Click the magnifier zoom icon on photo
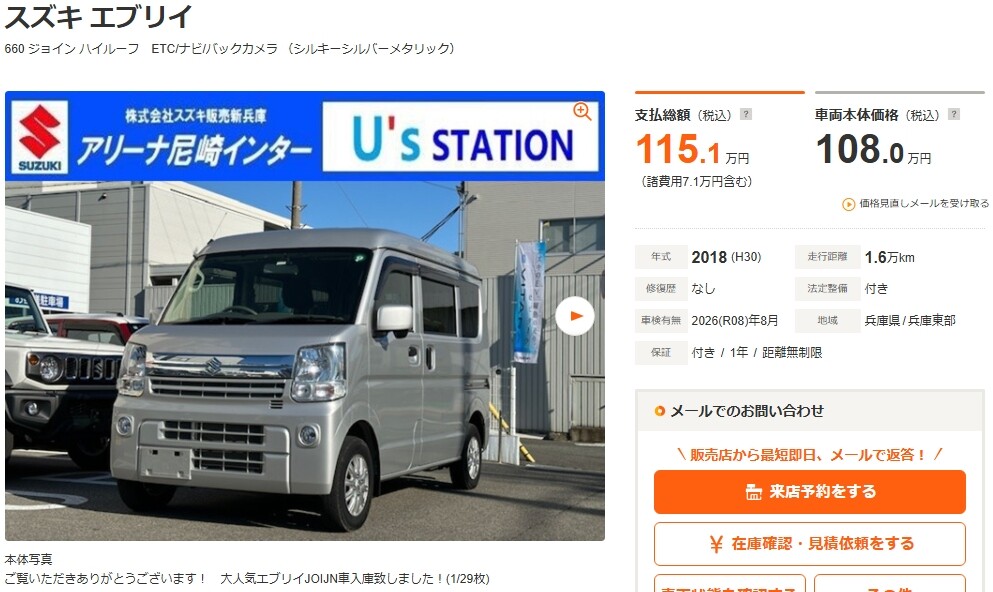 (581, 112)
